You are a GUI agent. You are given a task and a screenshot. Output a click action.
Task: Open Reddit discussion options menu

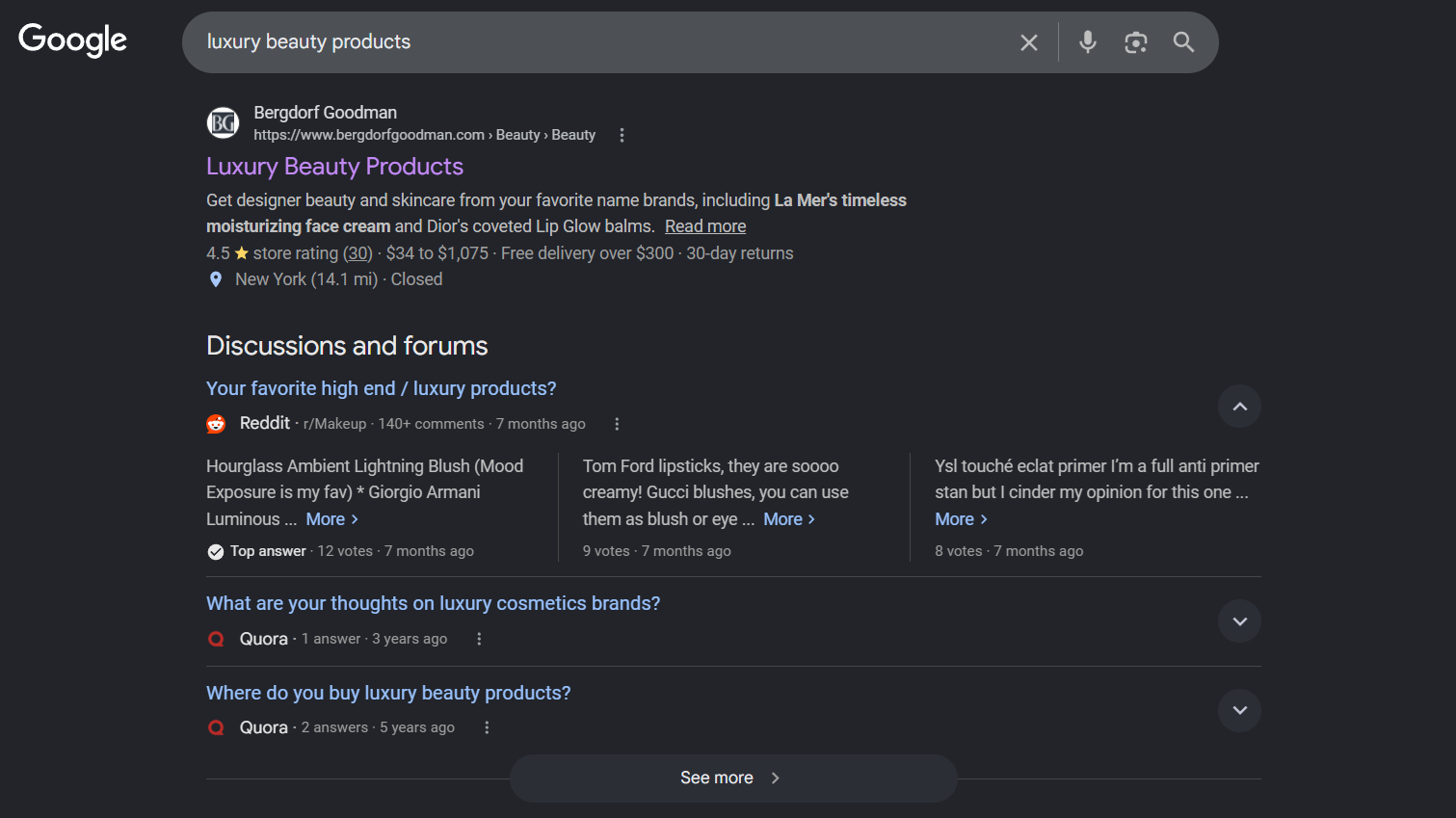click(617, 424)
